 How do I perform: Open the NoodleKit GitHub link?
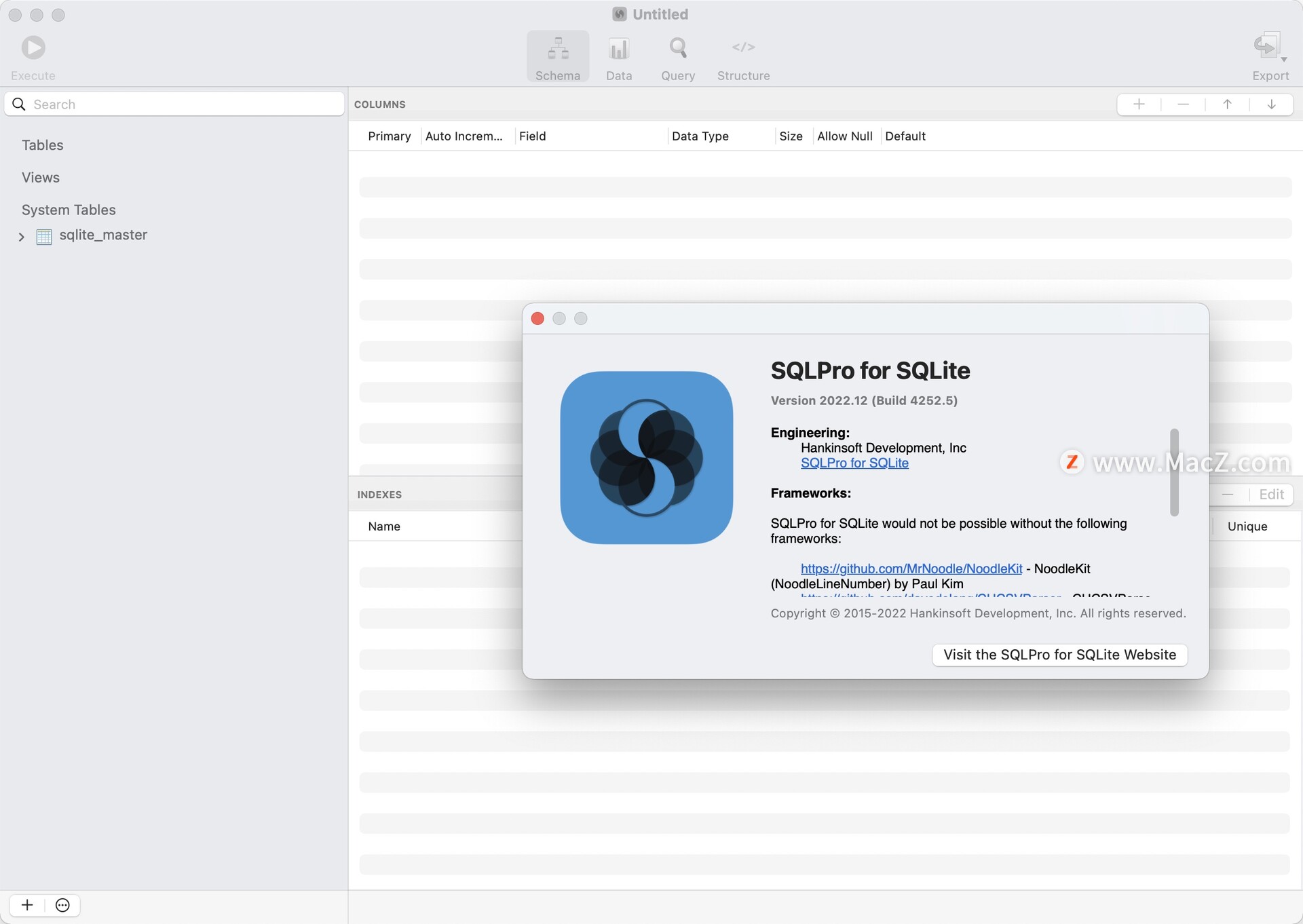tap(911, 569)
